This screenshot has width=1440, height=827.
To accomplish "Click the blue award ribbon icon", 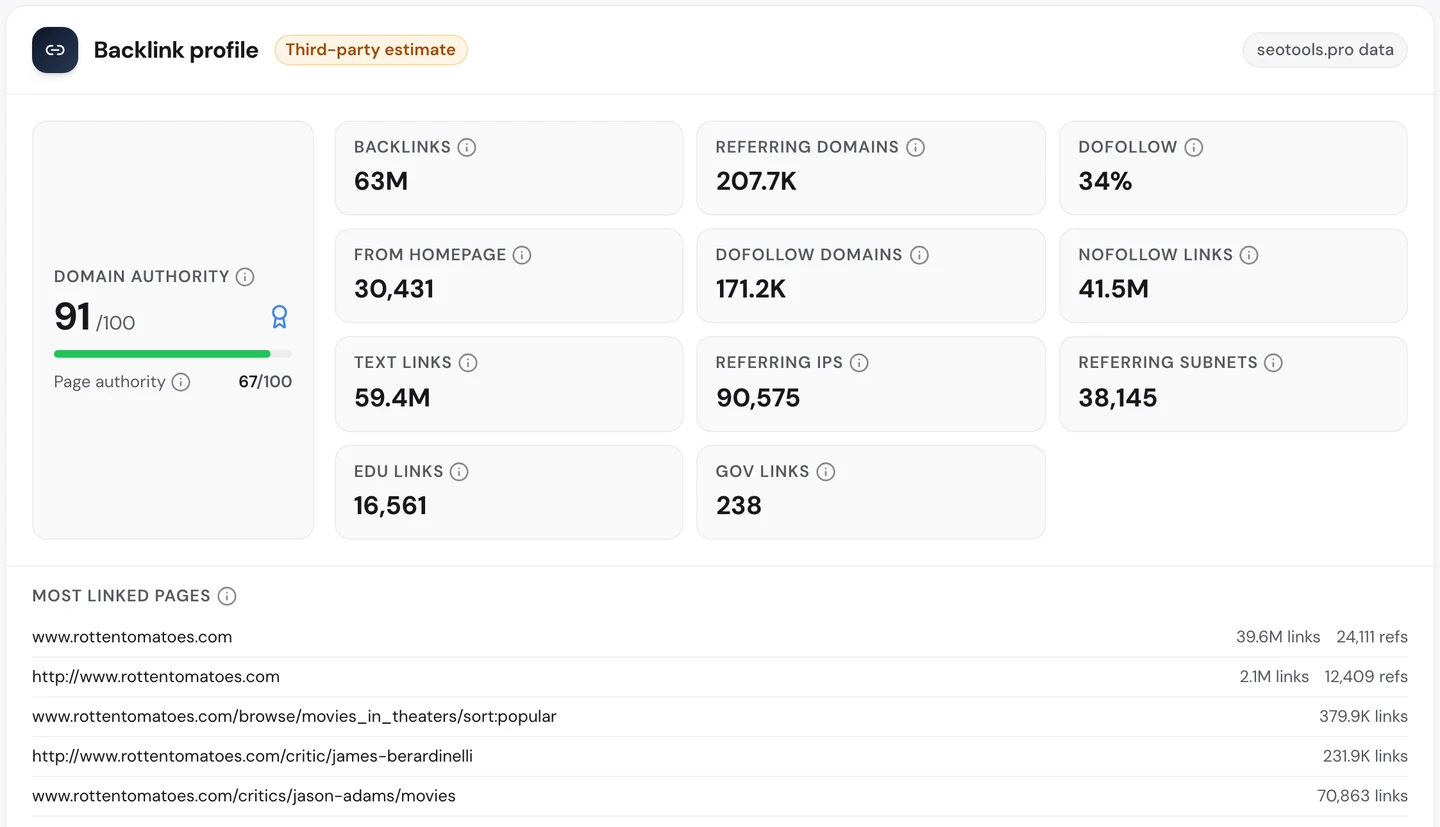I will [280, 317].
